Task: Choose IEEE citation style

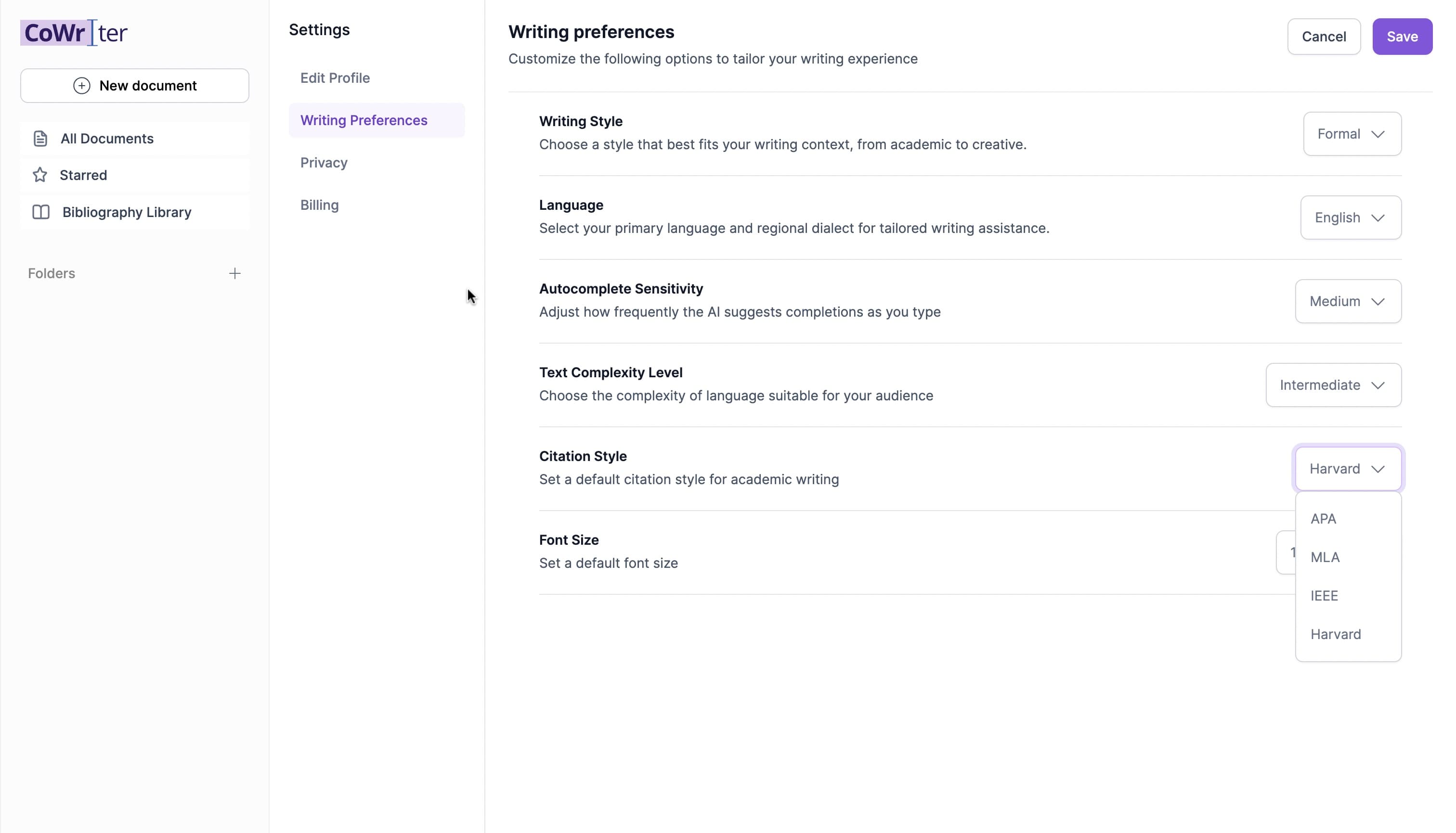Action: click(1348, 596)
